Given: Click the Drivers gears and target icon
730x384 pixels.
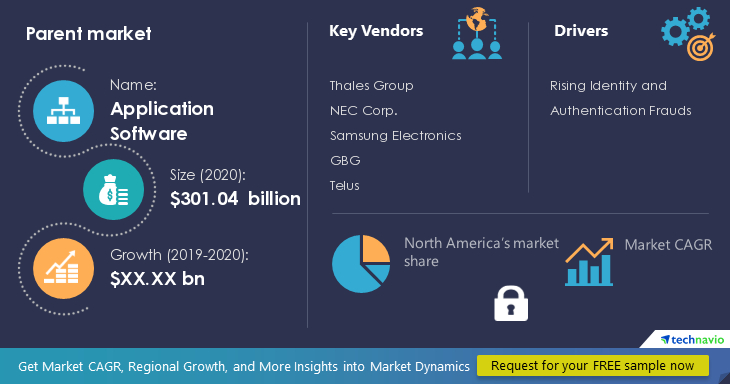Looking at the screenshot, I should 688,34.
